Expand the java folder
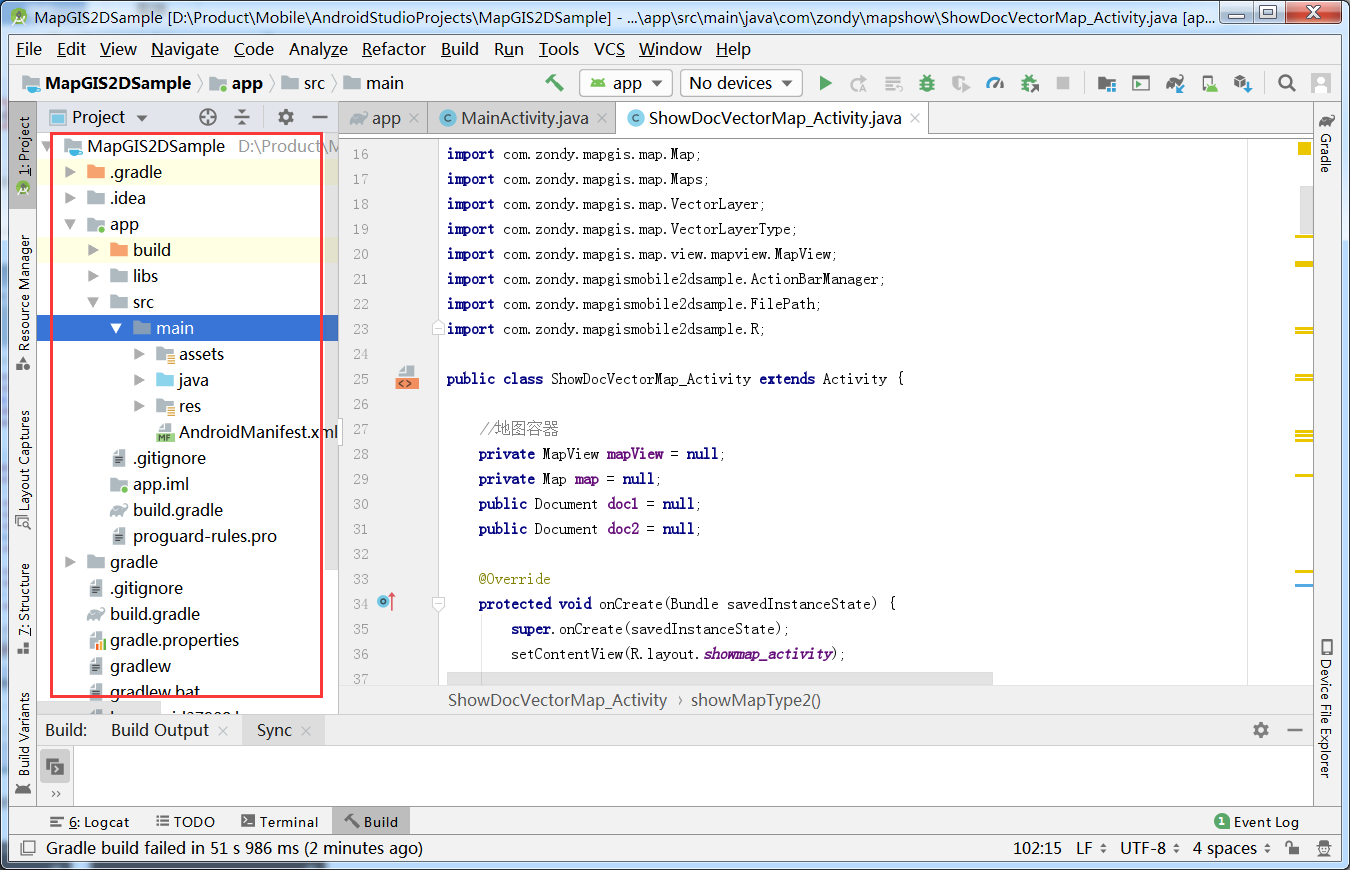This screenshot has height=870, width=1350. click(139, 380)
